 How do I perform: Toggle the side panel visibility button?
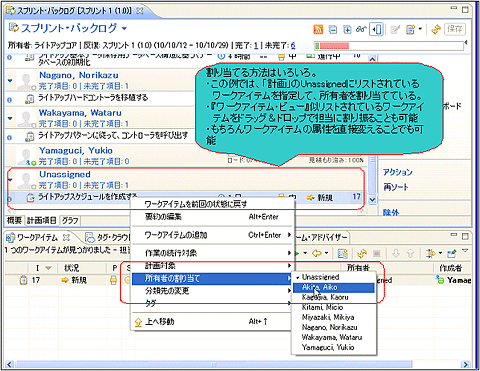coord(376,30)
